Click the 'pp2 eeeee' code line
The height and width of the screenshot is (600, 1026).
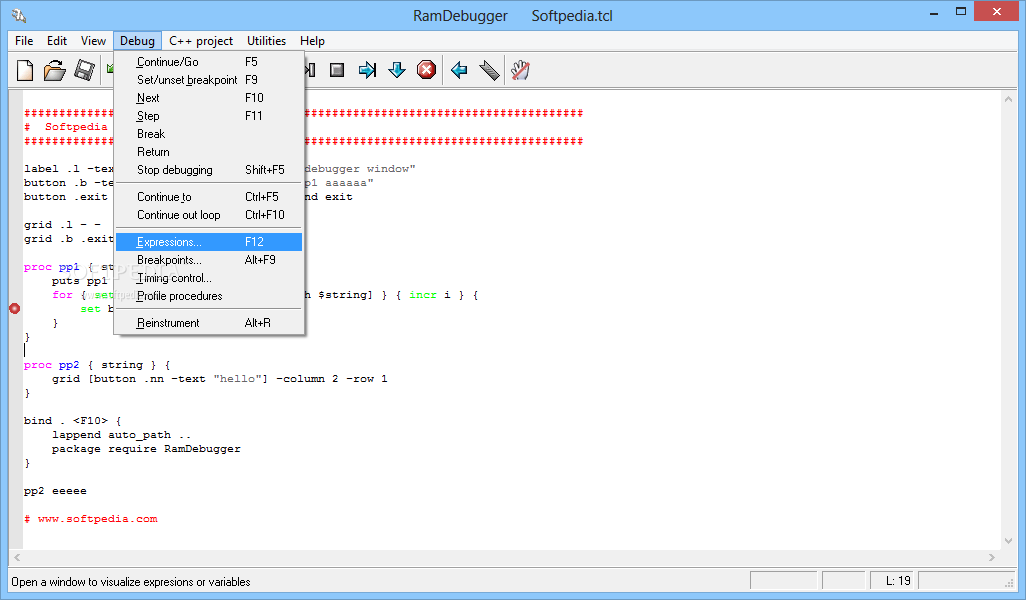[55, 491]
